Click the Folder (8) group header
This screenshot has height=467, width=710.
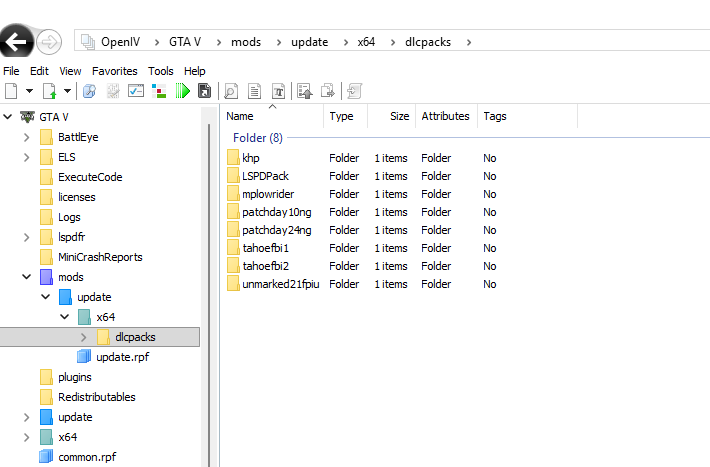tap(258, 138)
